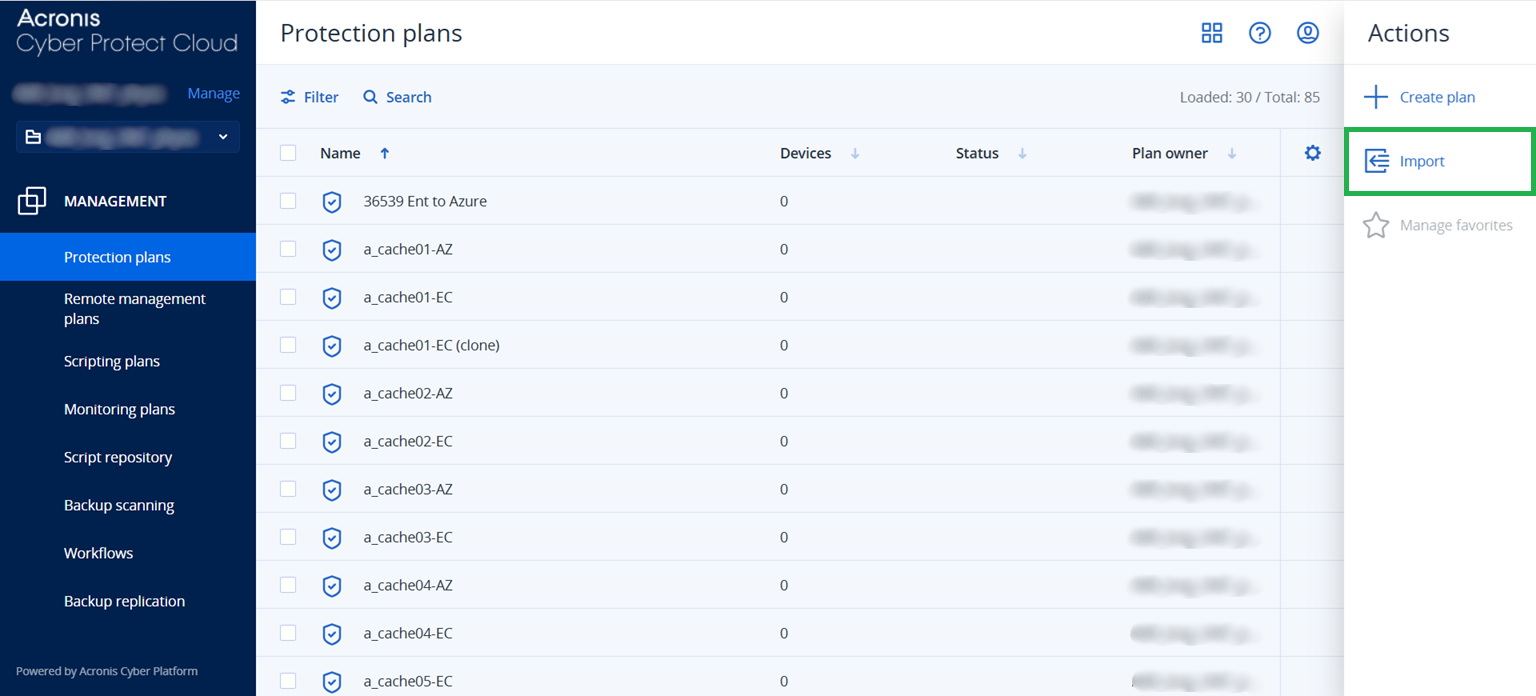
Task: Click the 36539 Ent to Azure plan name
Action: pos(425,201)
